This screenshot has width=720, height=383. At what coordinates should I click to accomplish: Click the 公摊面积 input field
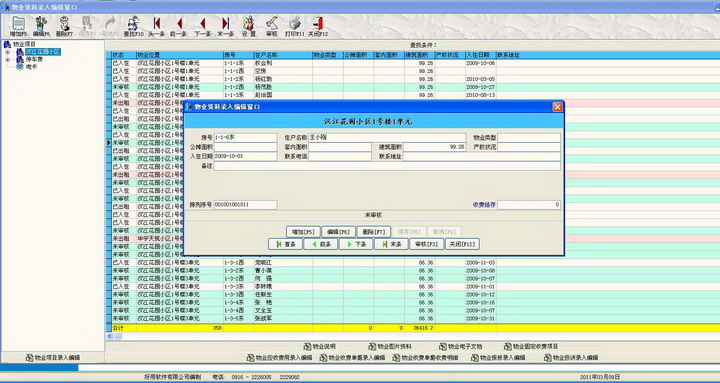[245, 147]
